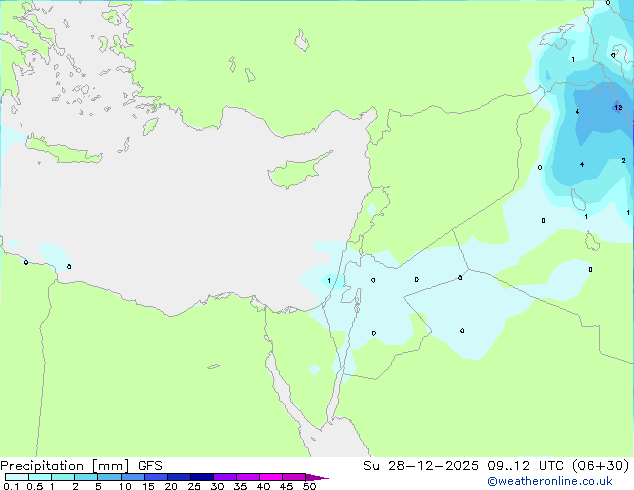Click the 0.1–0.5 mm legend color swatch

(17, 477)
